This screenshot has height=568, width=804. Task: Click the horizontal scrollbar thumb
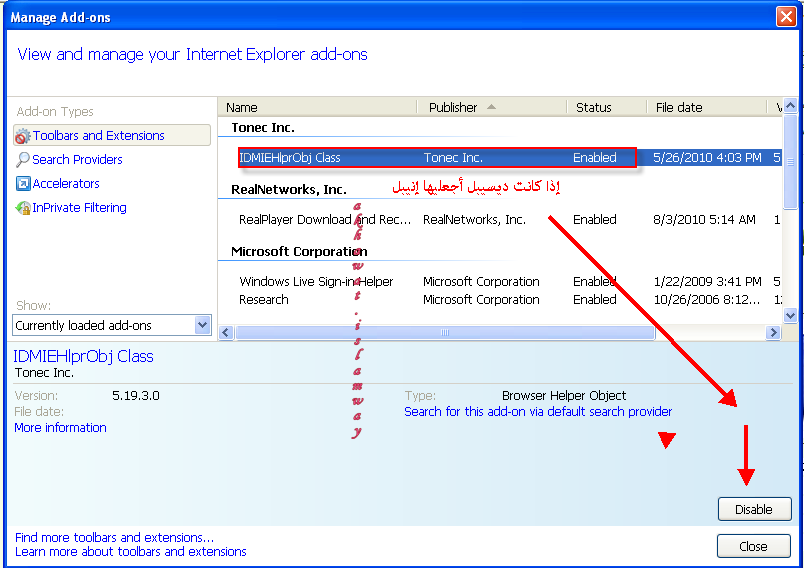click(x=445, y=332)
